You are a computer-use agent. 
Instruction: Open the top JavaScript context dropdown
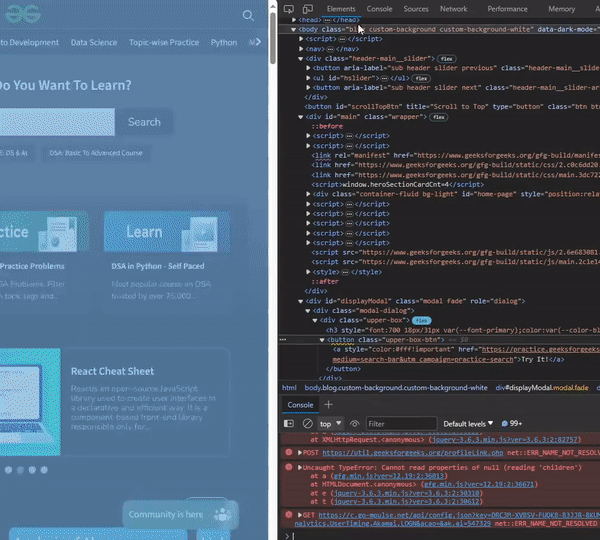point(331,424)
